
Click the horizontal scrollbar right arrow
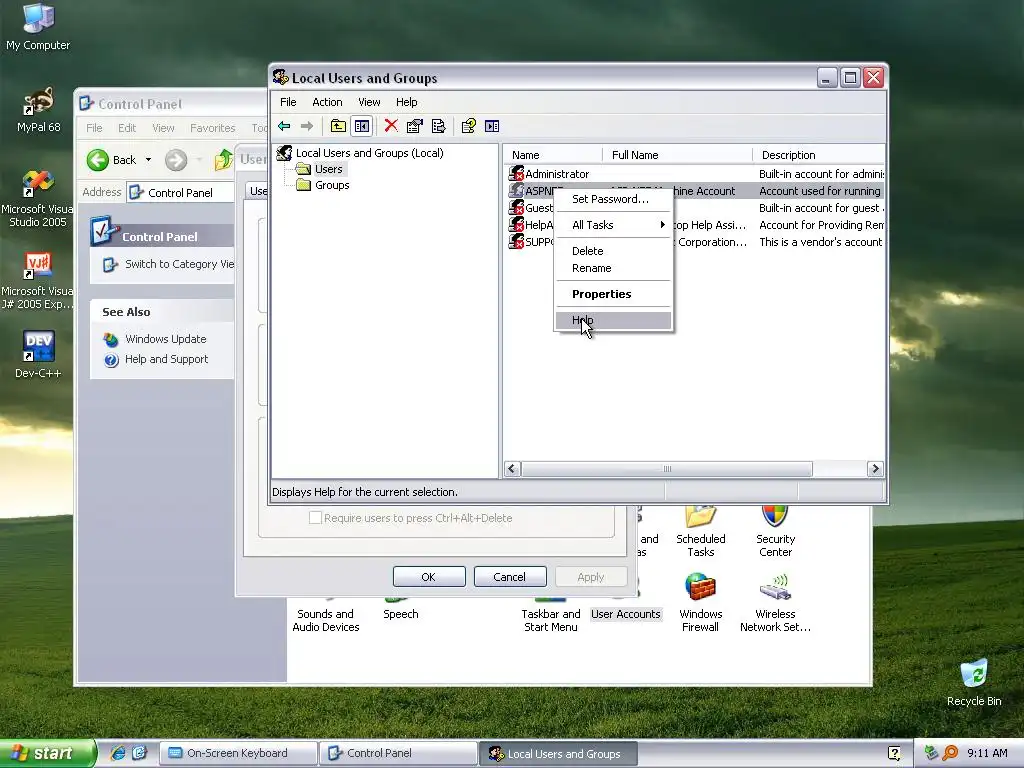(x=875, y=469)
